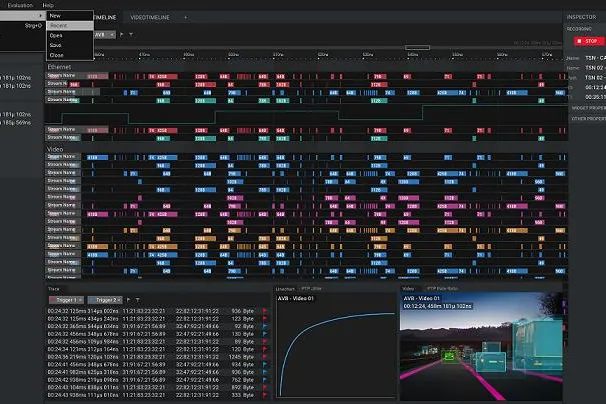Select the INSPECTOR panel heading
The width and height of the screenshot is (606, 404).
582,17
